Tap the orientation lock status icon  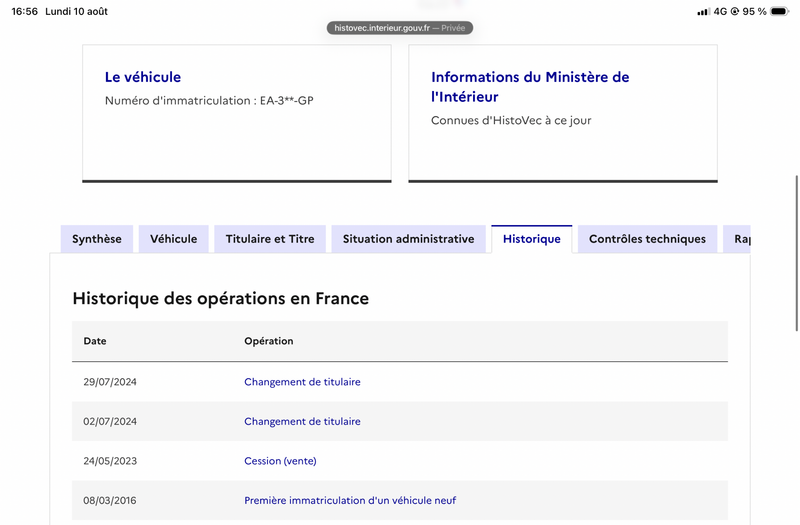click(x=735, y=11)
